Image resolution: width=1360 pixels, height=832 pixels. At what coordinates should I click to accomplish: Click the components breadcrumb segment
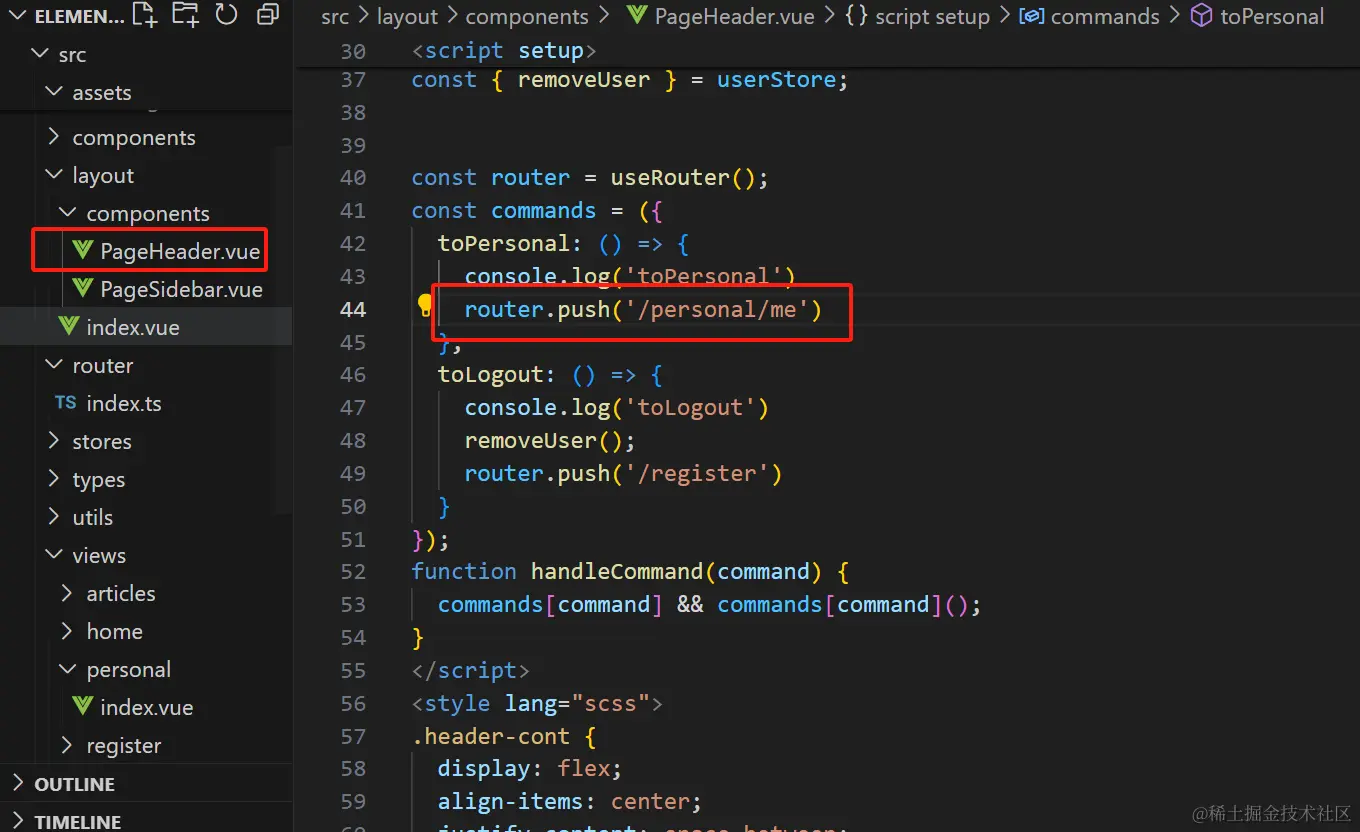tap(527, 17)
